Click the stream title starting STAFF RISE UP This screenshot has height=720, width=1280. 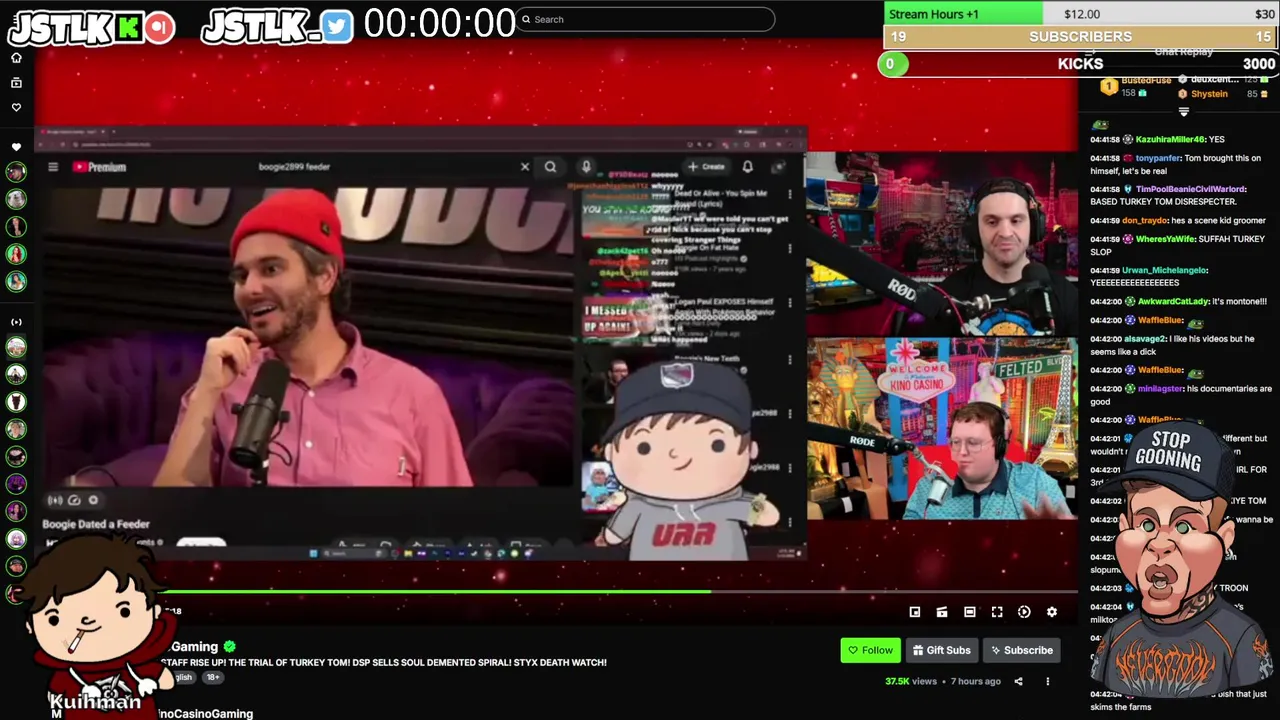pos(384,662)
